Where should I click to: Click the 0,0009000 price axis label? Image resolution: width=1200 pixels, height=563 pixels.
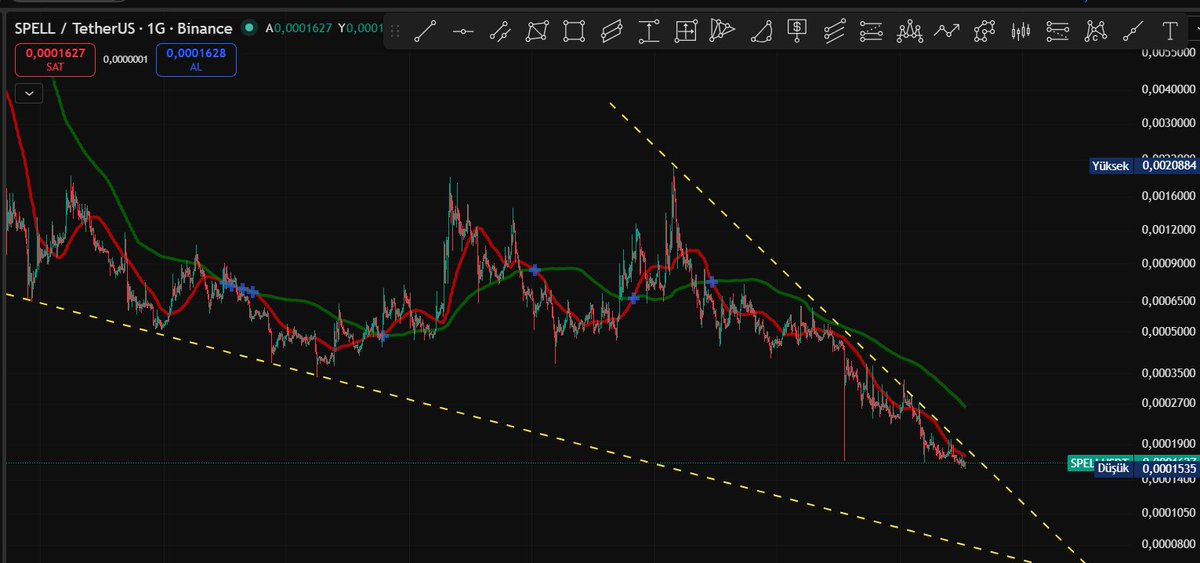coord(1168,263)
